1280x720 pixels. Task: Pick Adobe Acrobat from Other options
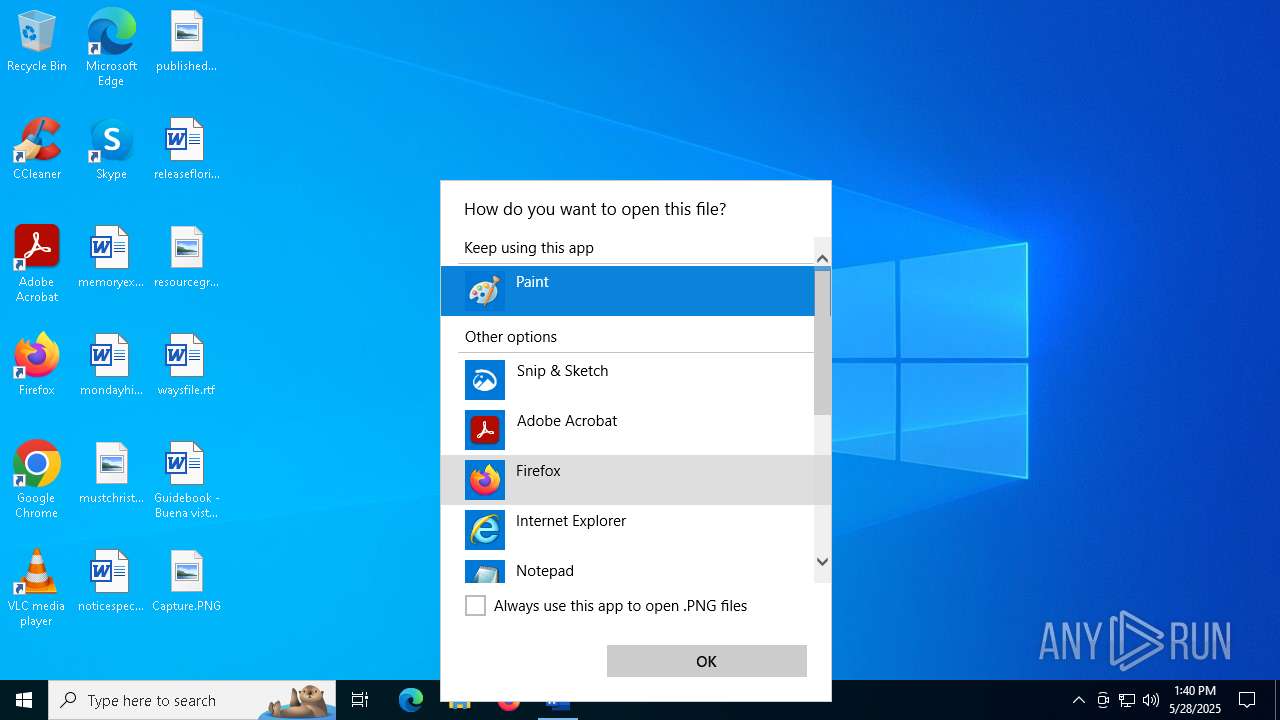[x=628, y=430]
